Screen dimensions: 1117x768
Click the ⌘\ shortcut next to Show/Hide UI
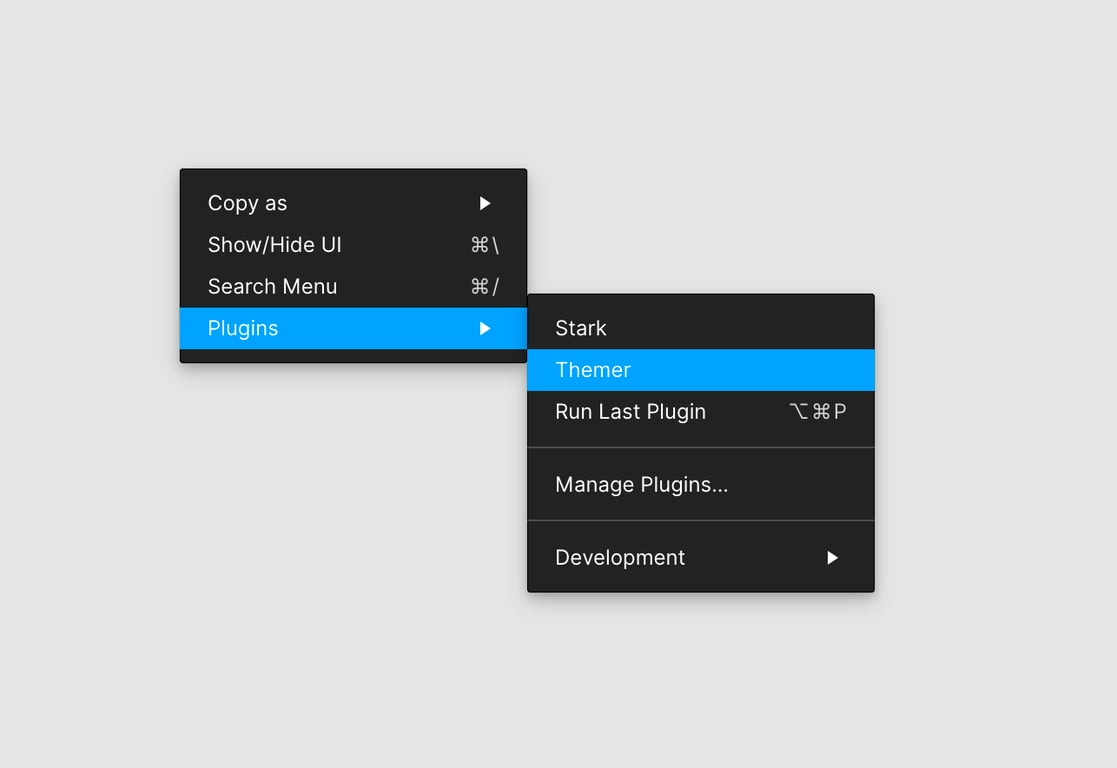[x=484, y=245]
